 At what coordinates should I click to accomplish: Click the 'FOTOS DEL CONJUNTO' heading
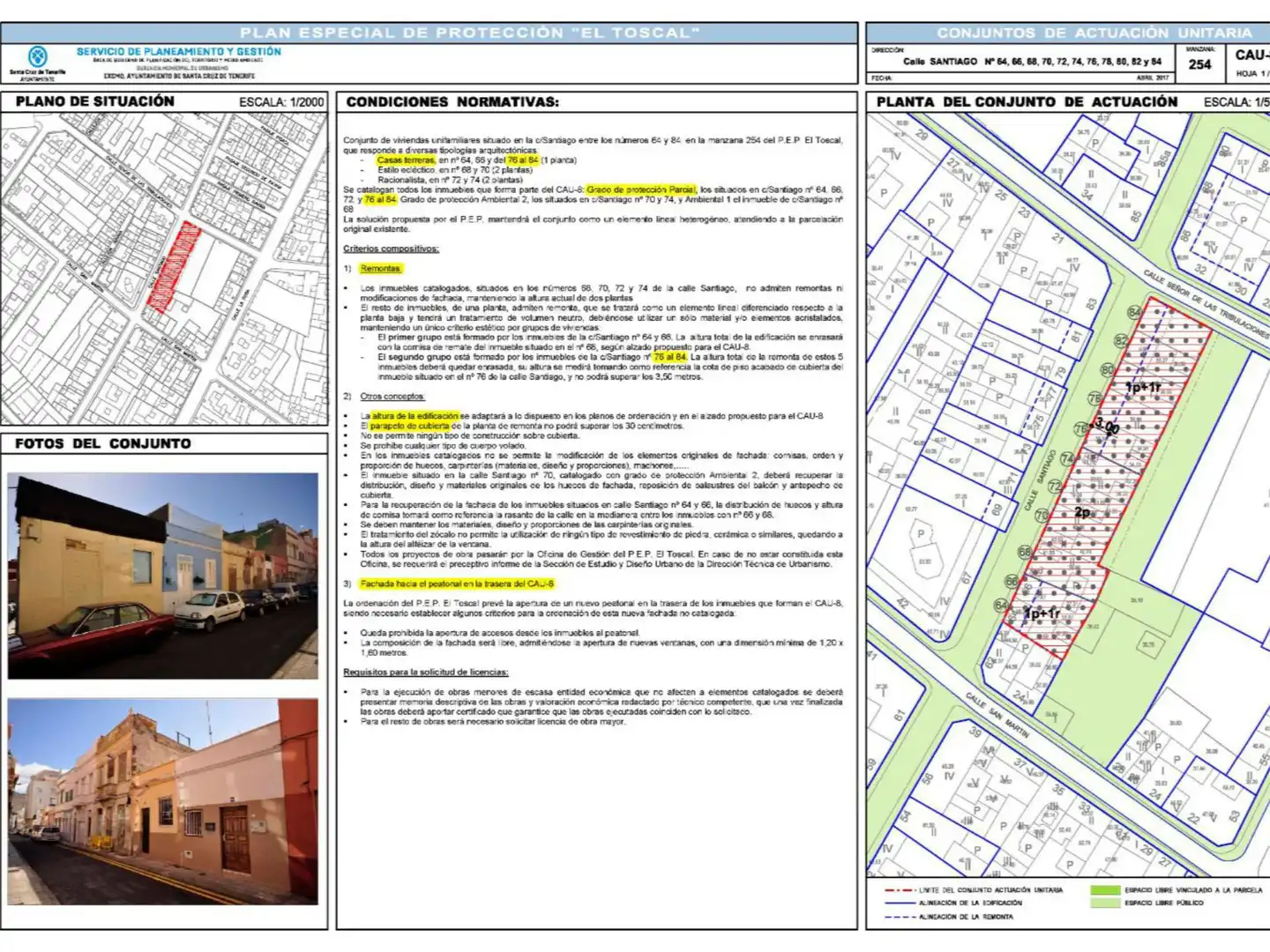(103, 443)
